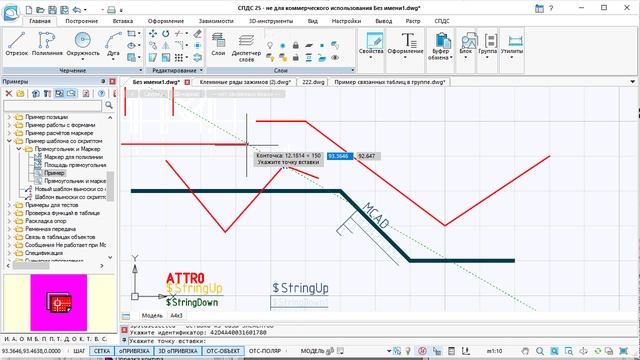The width and height of the screenshot is (640, 360).
Task: Click the Eraser tool in Редактирование
Action: 198,33
